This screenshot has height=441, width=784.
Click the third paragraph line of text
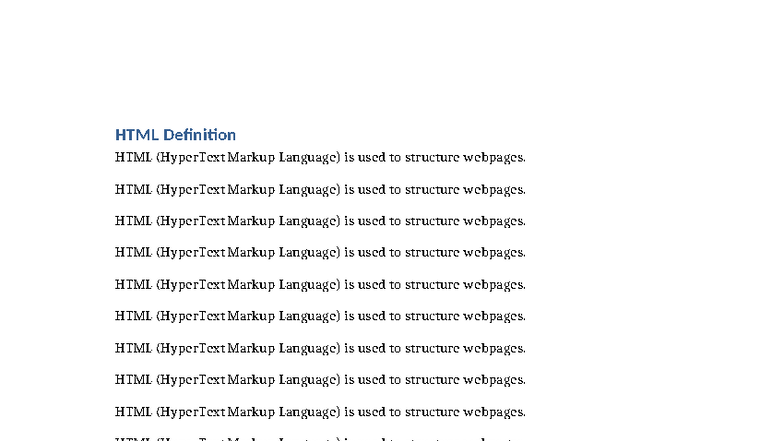[320, 221]
